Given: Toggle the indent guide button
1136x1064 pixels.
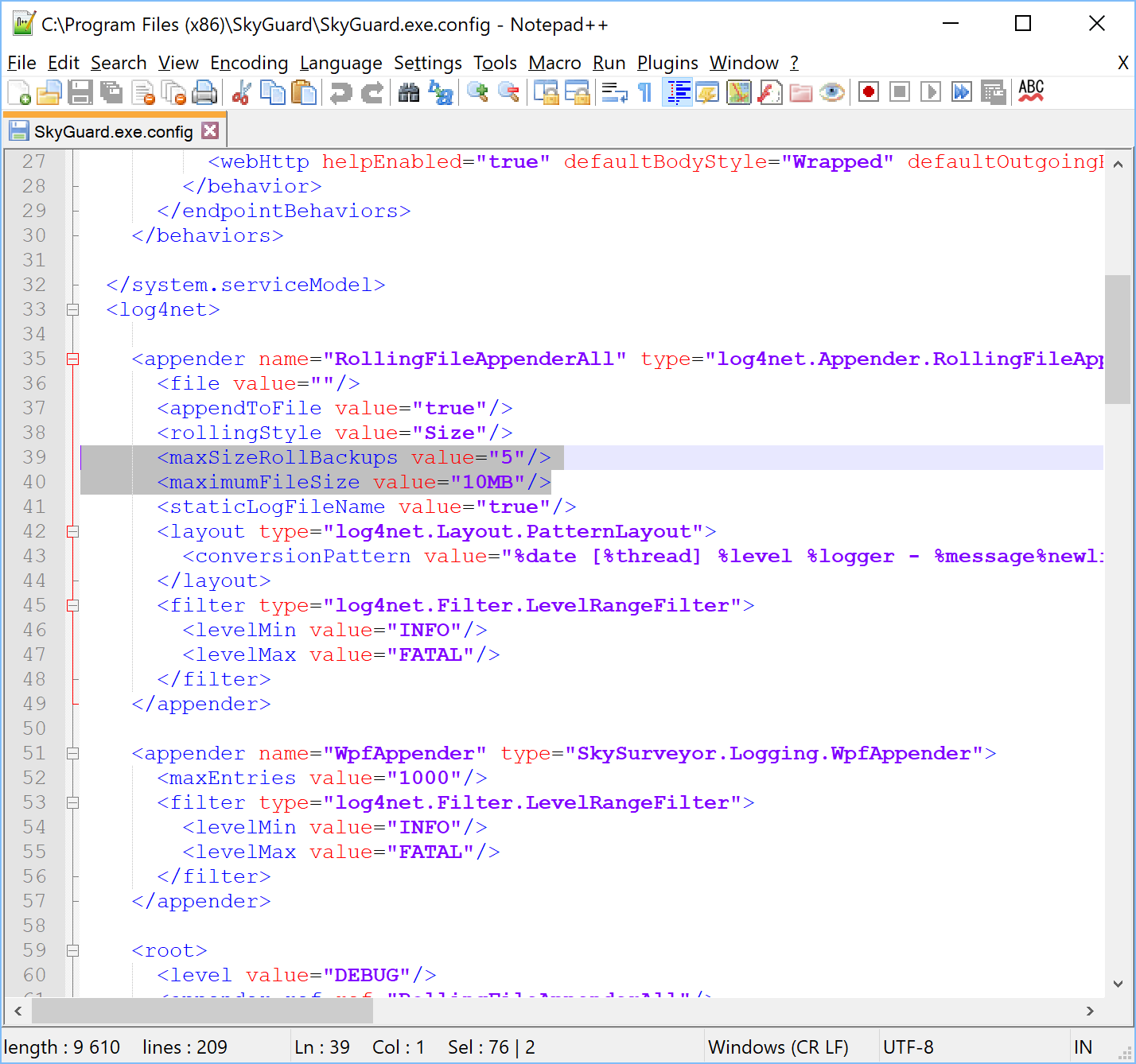Looking at the screenshot, I should [x=677, y=93].
